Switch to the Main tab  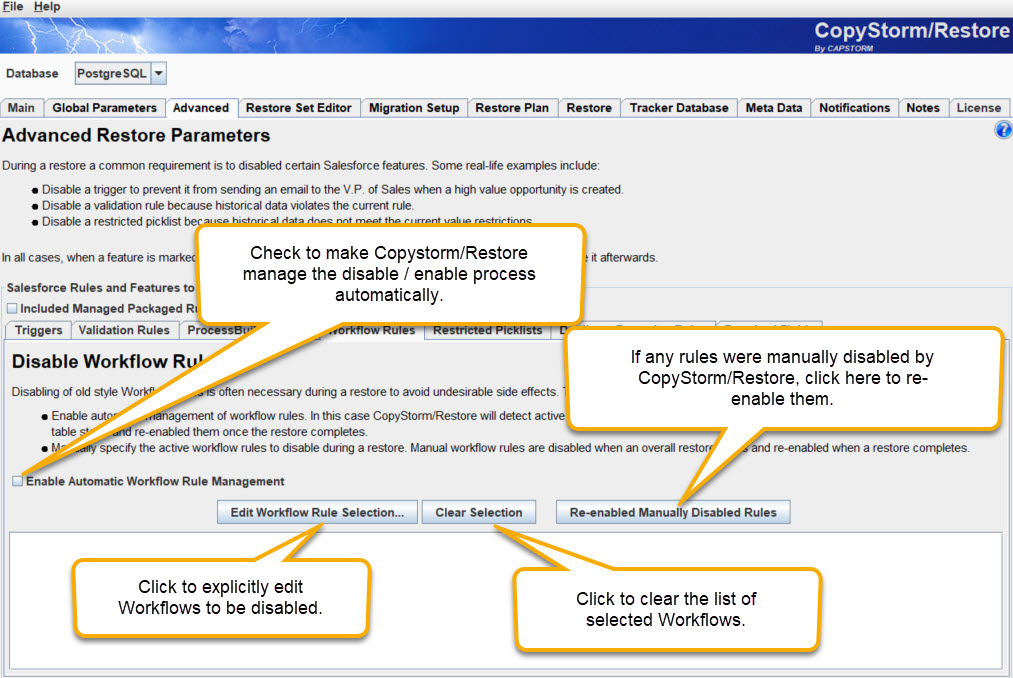[x=21, y=108]
